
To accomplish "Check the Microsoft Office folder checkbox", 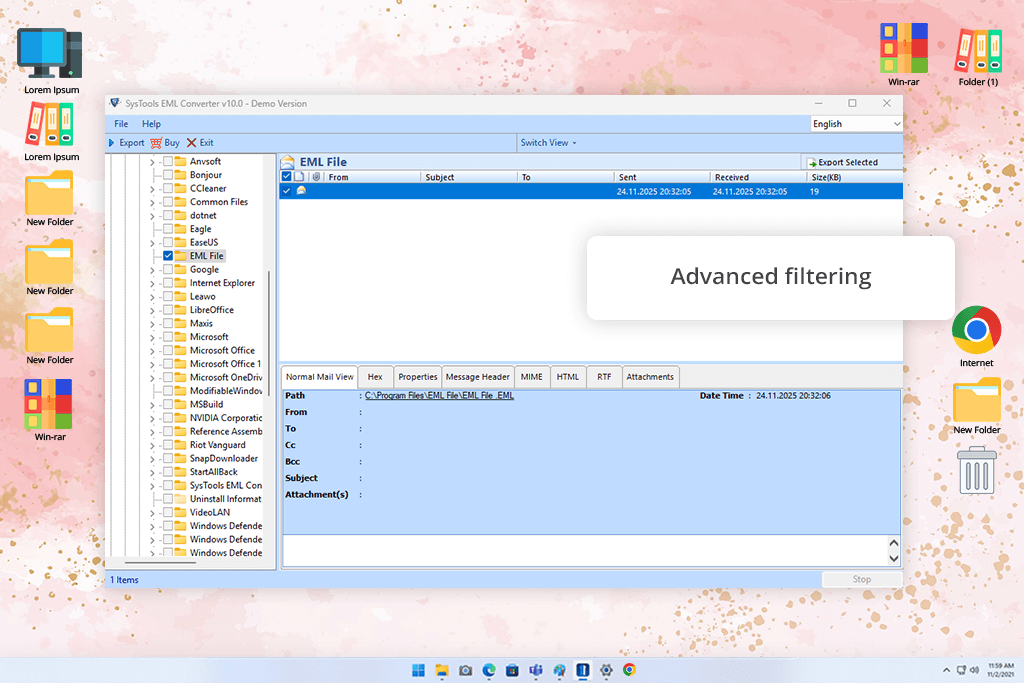I will (x=168, y=350).
